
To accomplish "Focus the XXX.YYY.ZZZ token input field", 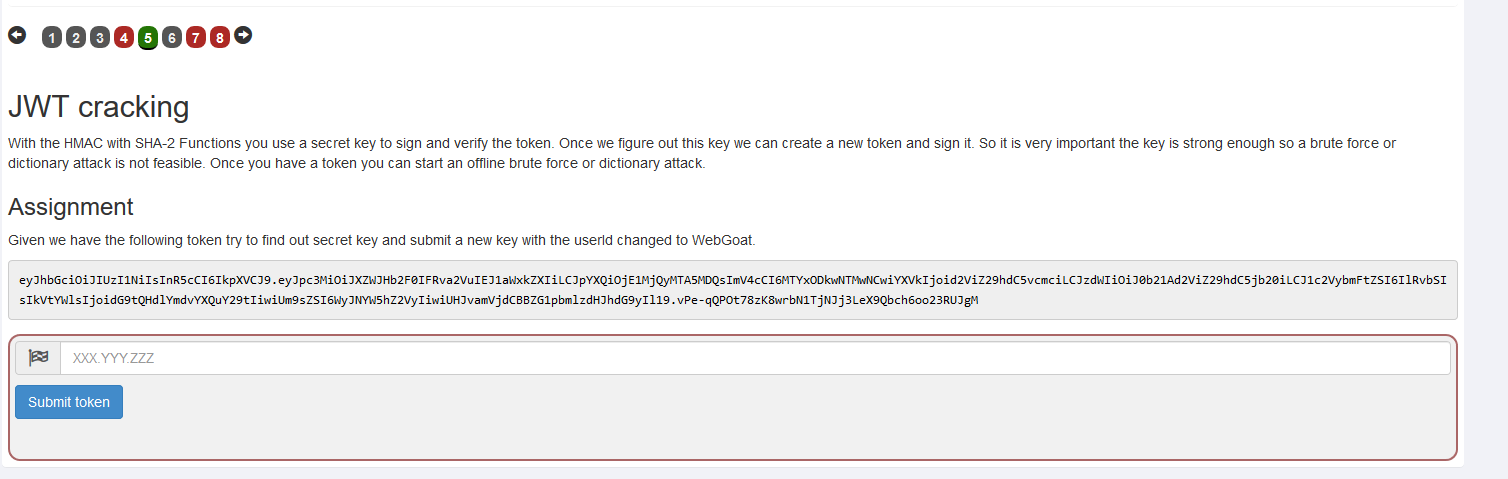I will (755, 358).
